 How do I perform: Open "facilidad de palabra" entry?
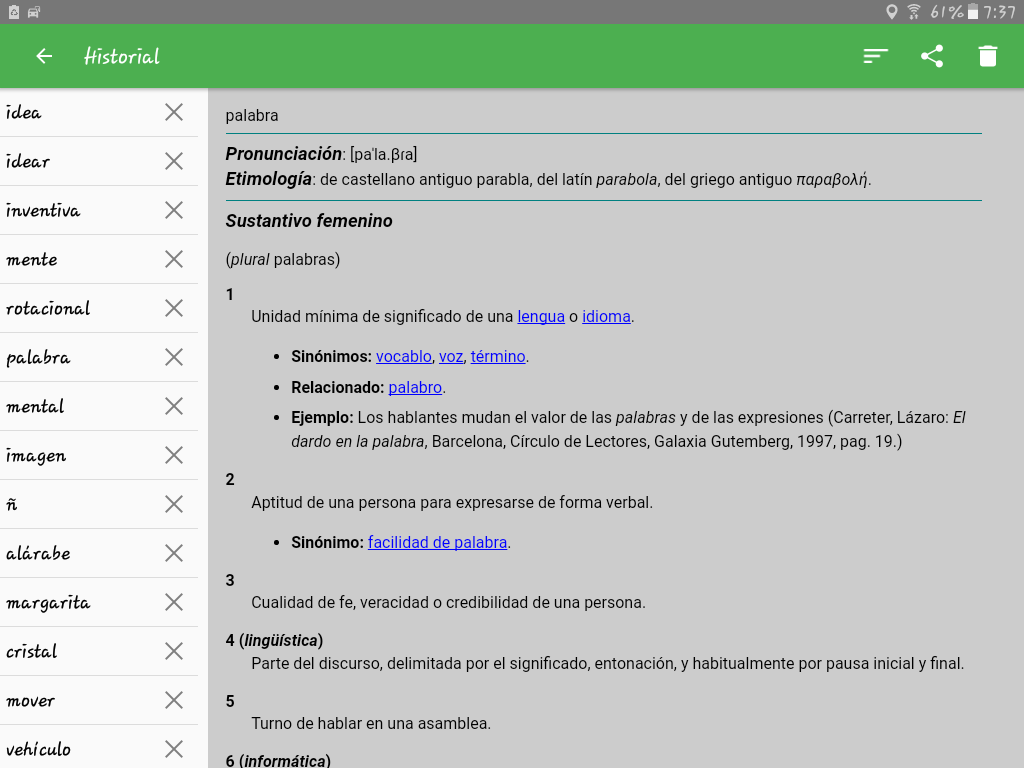437,542
